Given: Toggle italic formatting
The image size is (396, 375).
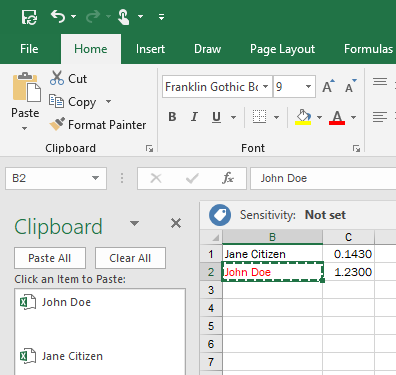Looking at the screenshot, I should pyautogui.click(x=194, y=117).
